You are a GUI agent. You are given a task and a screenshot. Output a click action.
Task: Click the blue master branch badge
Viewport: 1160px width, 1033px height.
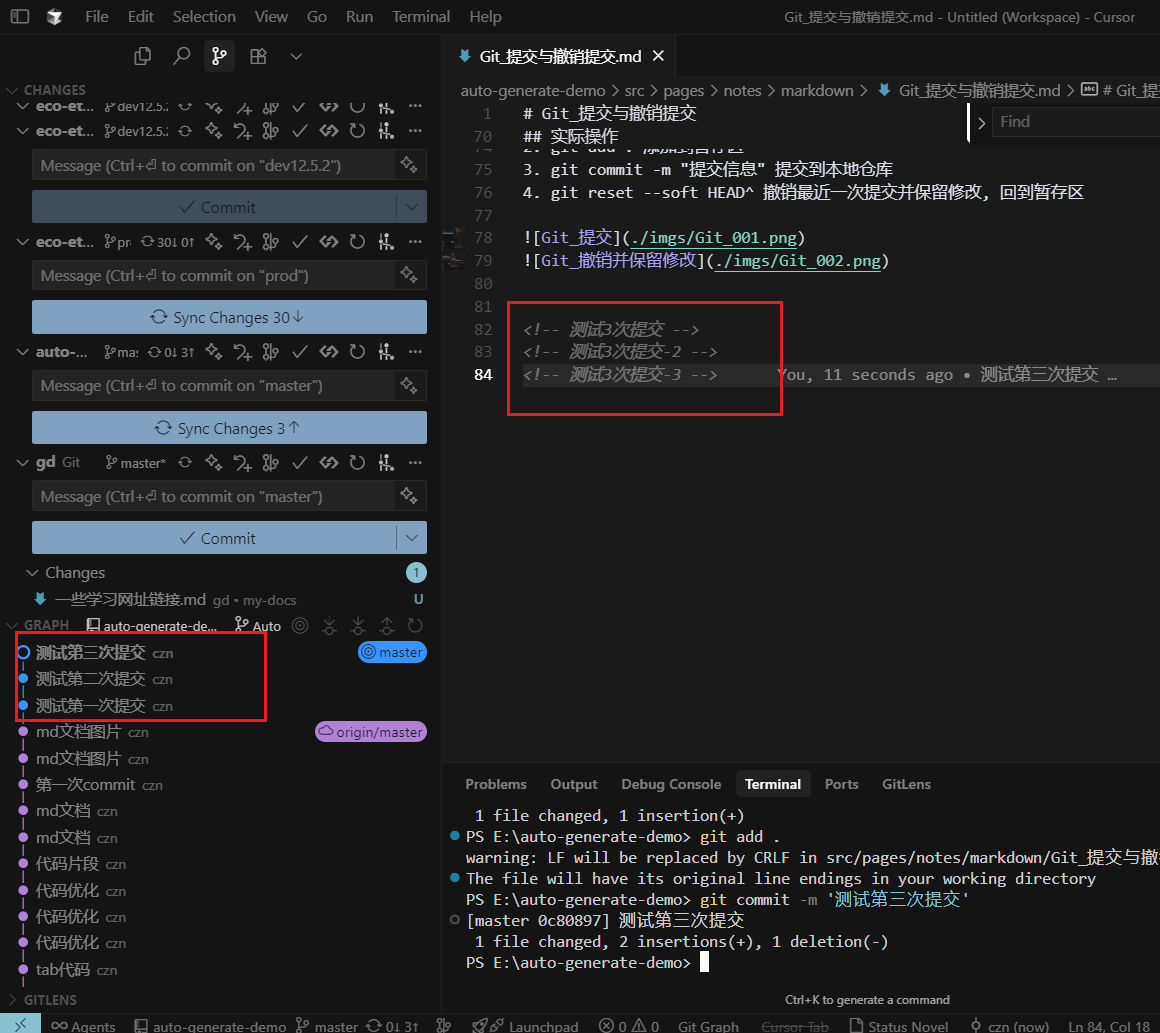[x=392, y=652]
